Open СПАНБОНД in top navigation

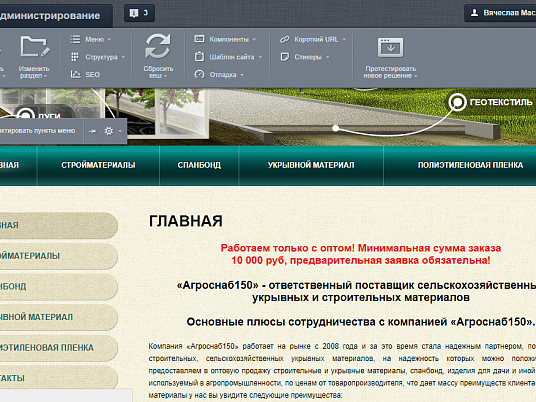199,165
